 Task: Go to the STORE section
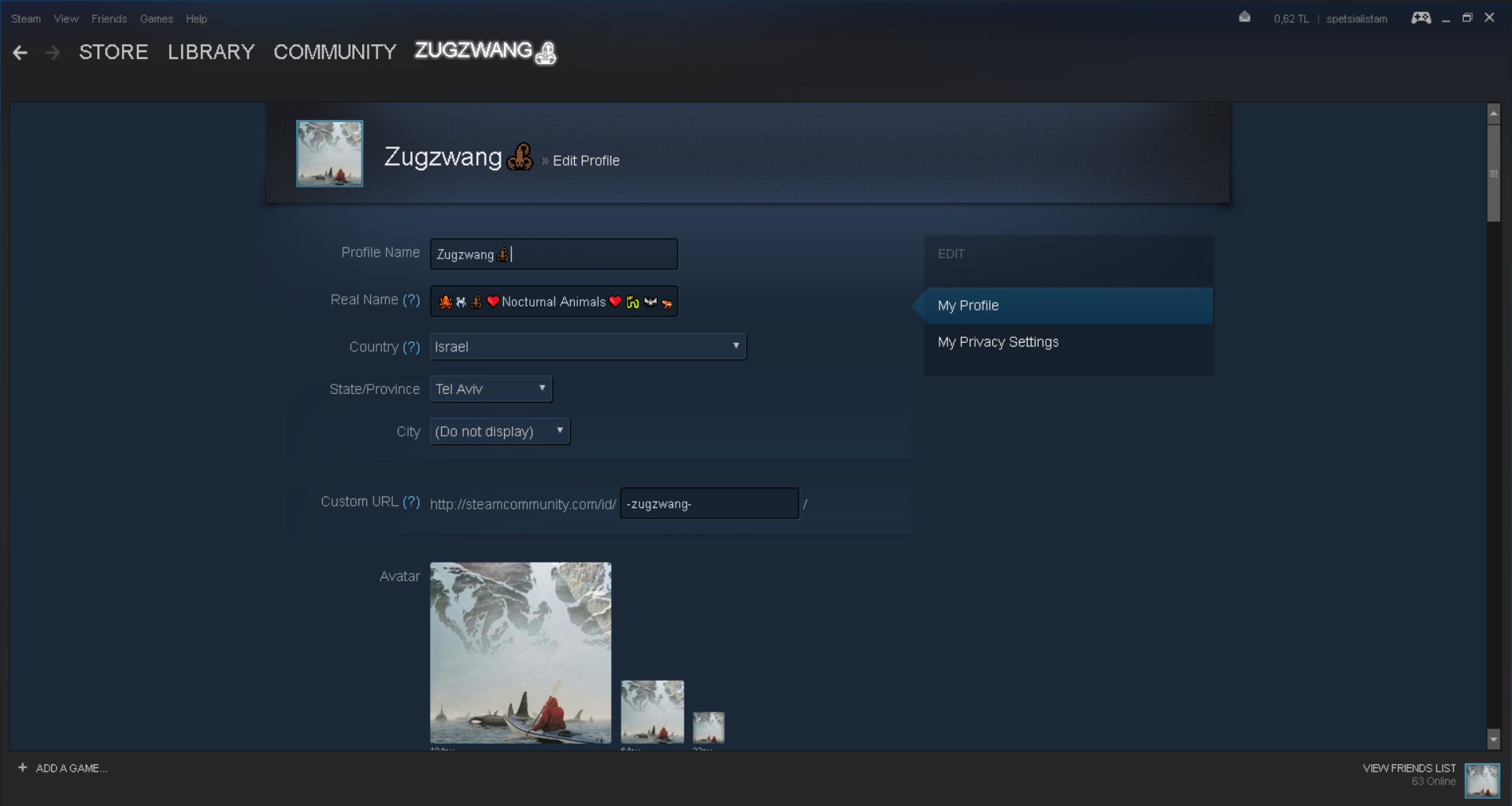click(x=113, y=52)
